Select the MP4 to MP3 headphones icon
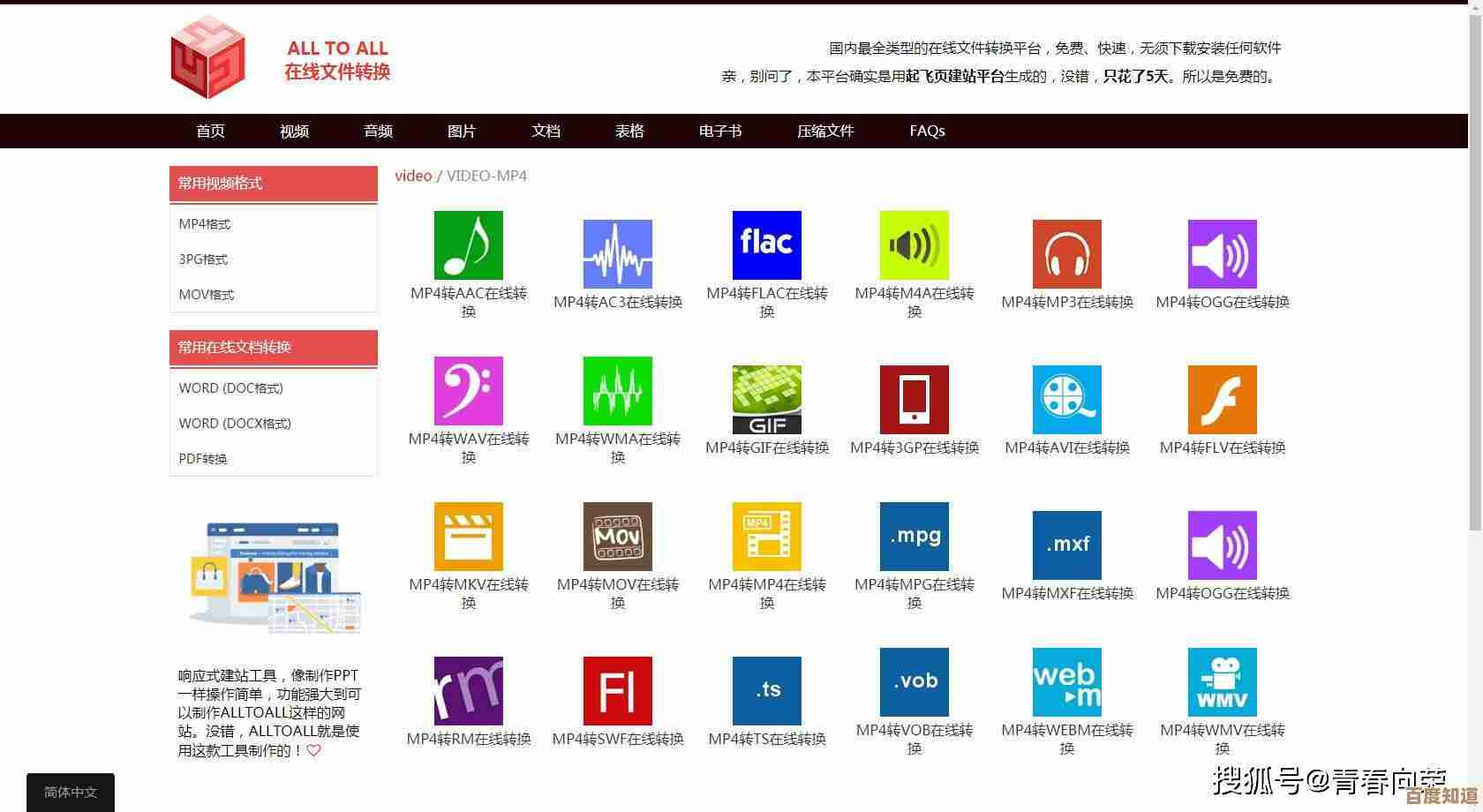The image size is (1483, 812). coord(1066,254)
